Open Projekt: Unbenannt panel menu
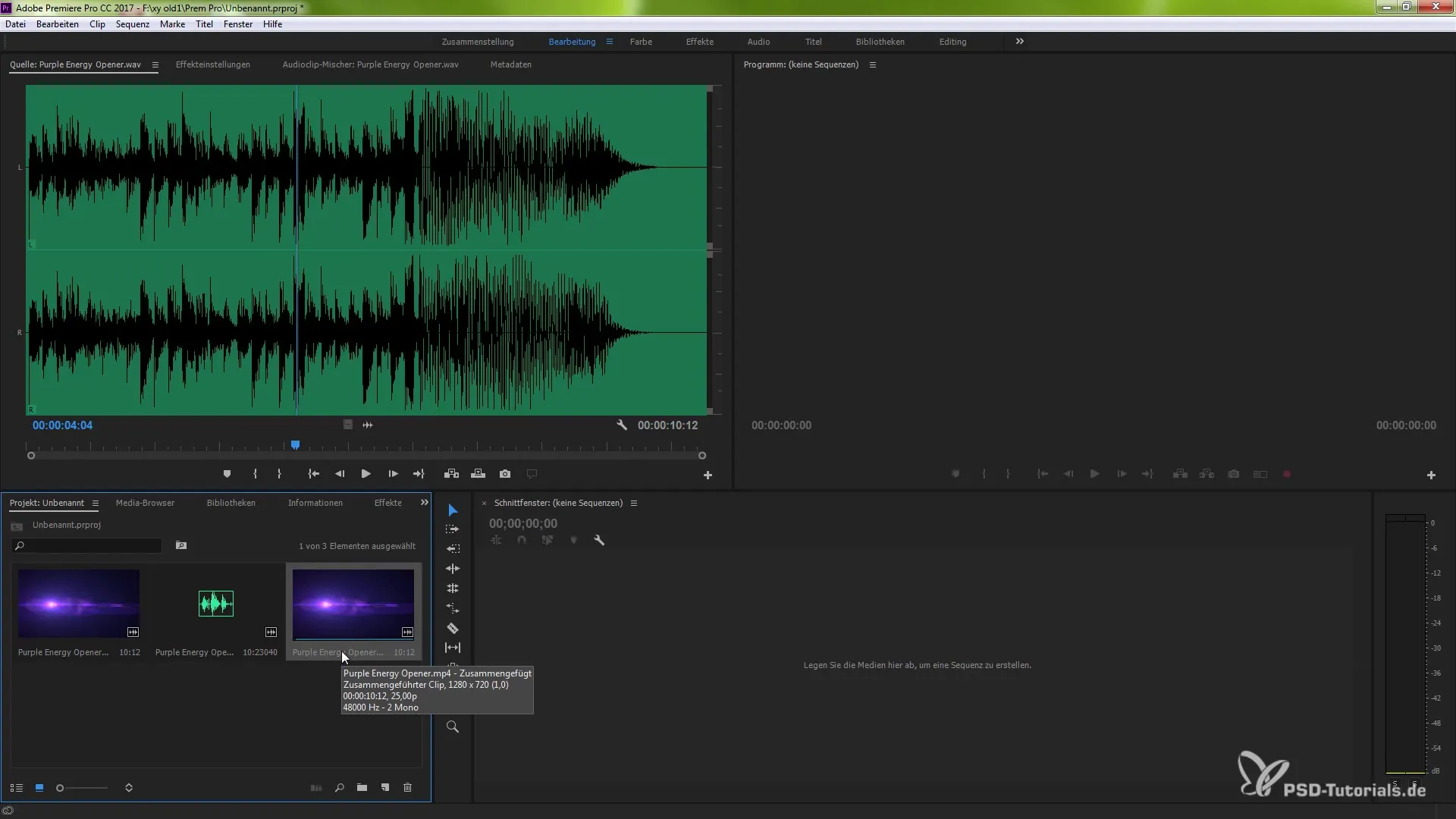This screenshot has height=819, width=1456. [x=95, y=504]
